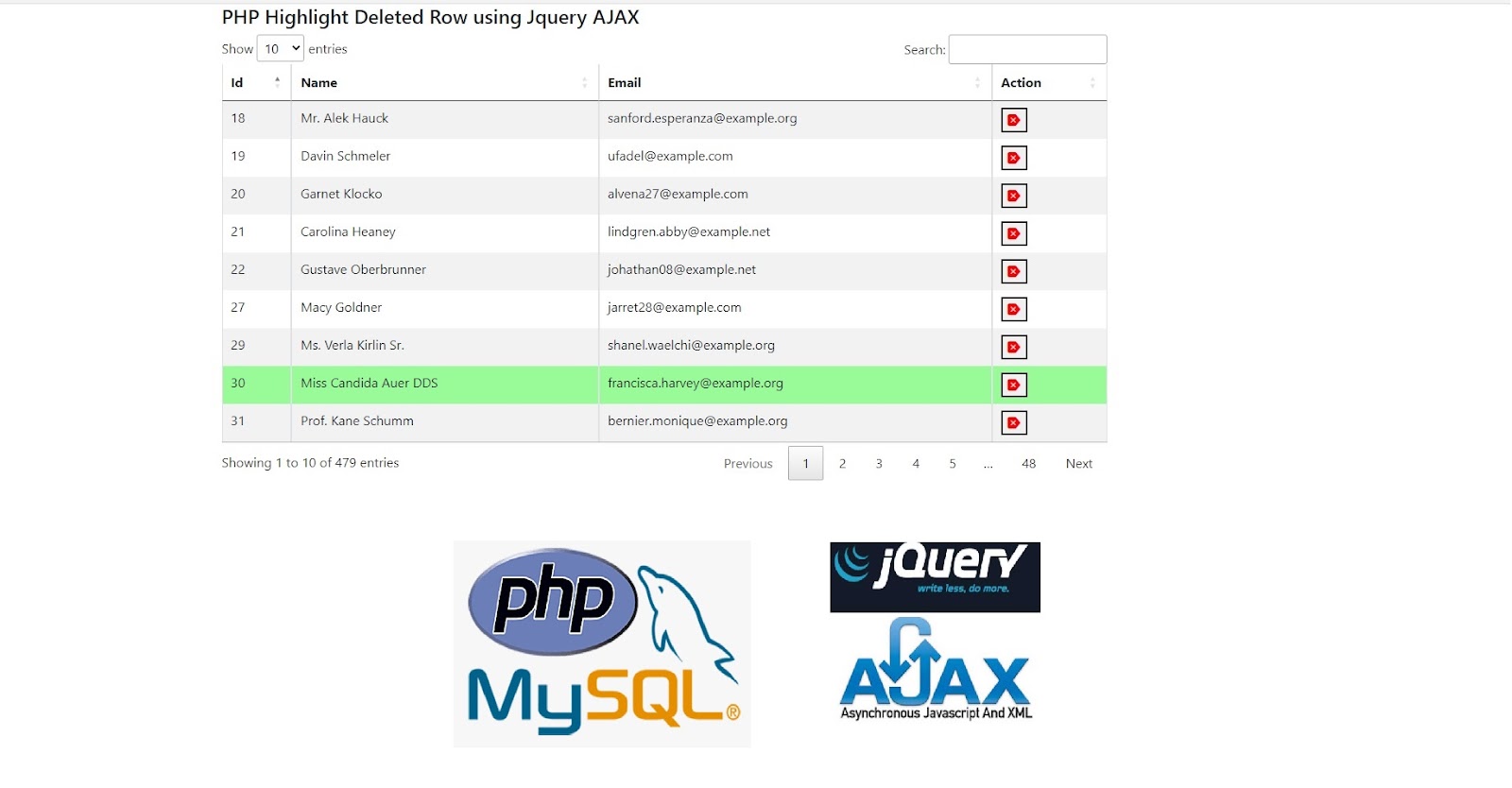Go to pagination page 3
Image resolution: width=1512 pixels, height=788 pixels.
click(x=879, y=463)
